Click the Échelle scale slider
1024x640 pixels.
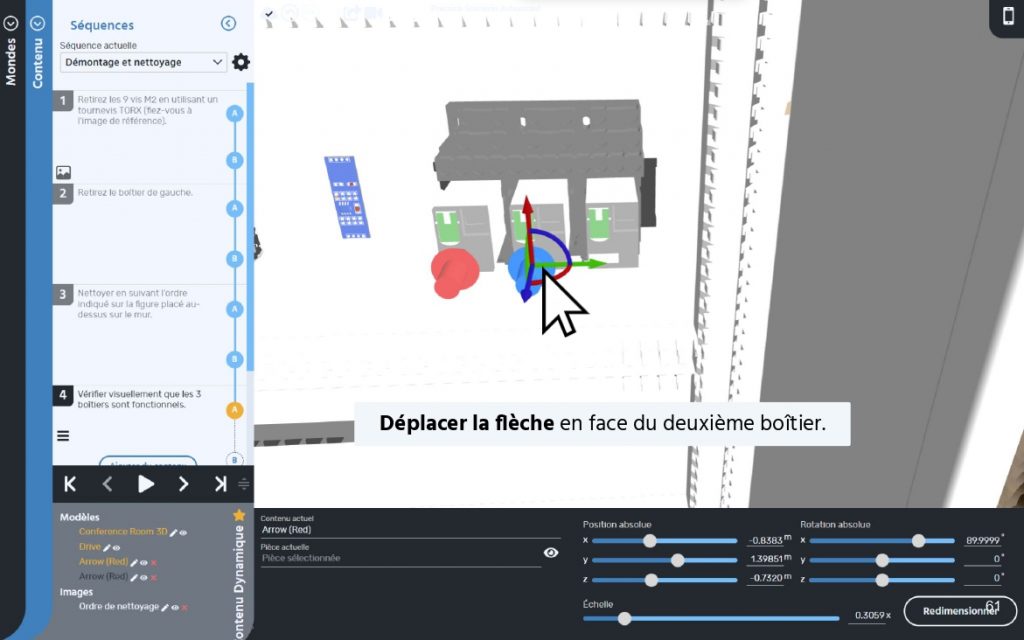pos(711,618)
